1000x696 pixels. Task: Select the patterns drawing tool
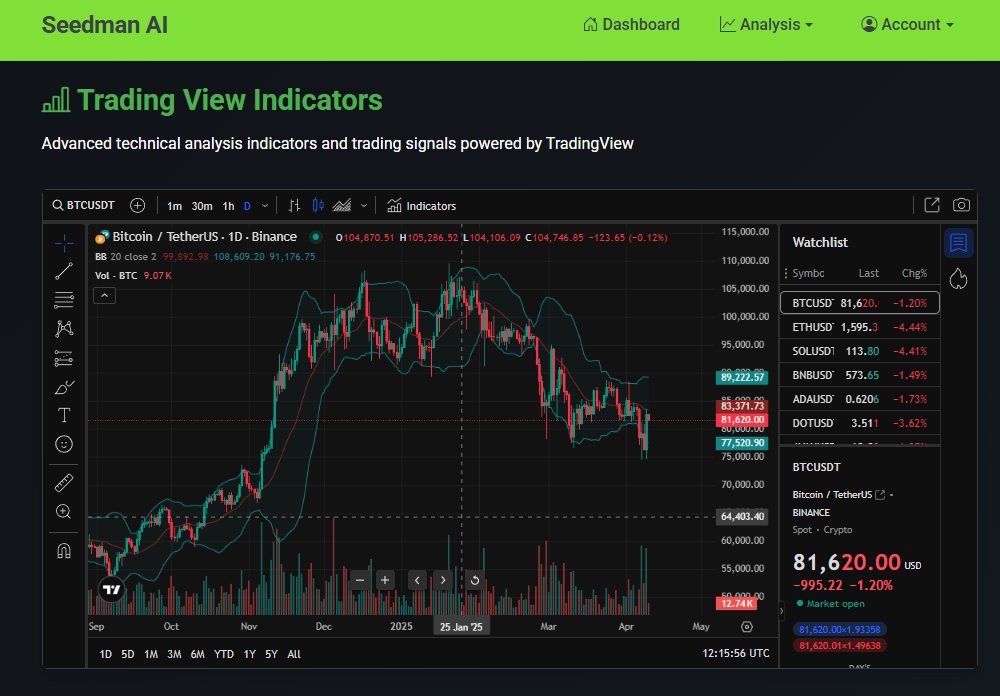coord(64,329)
